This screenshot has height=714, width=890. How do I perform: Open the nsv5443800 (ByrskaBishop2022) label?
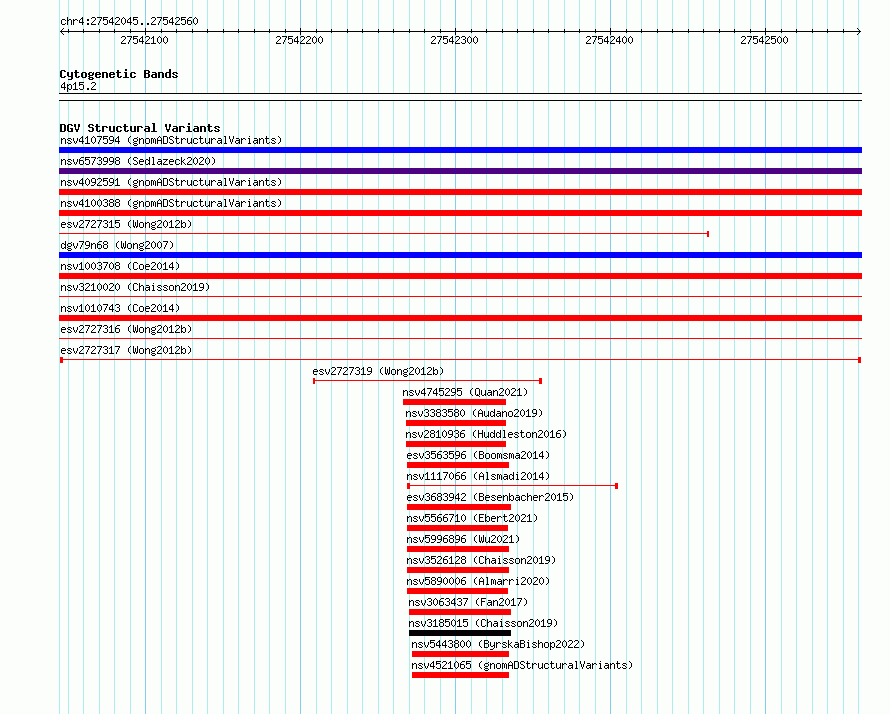498,644
